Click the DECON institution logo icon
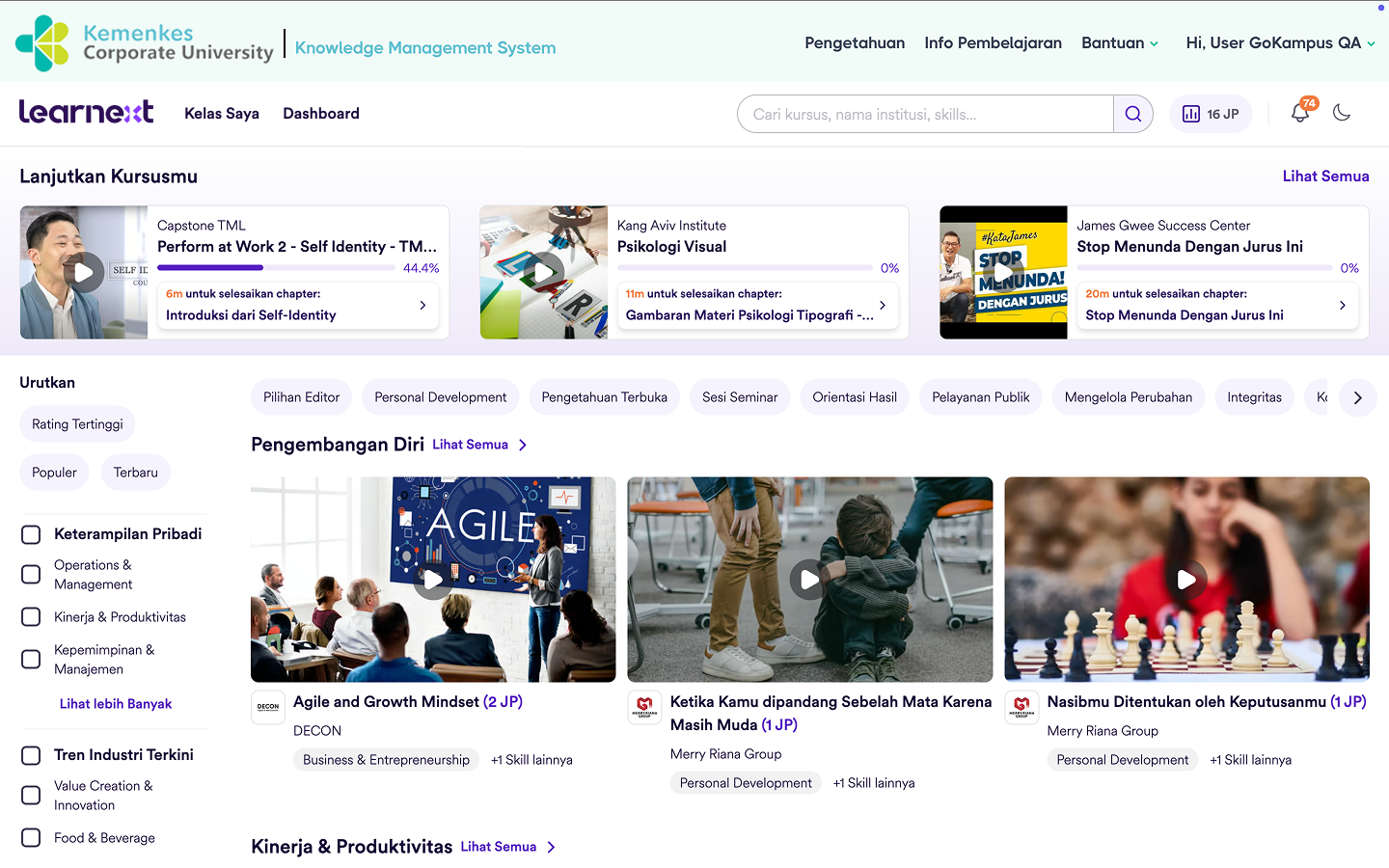 click(268, 707)
